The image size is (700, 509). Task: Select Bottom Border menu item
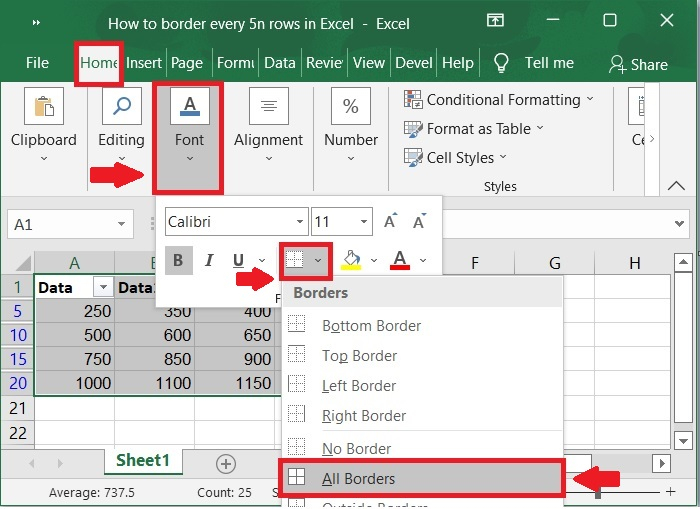point(422,325)
